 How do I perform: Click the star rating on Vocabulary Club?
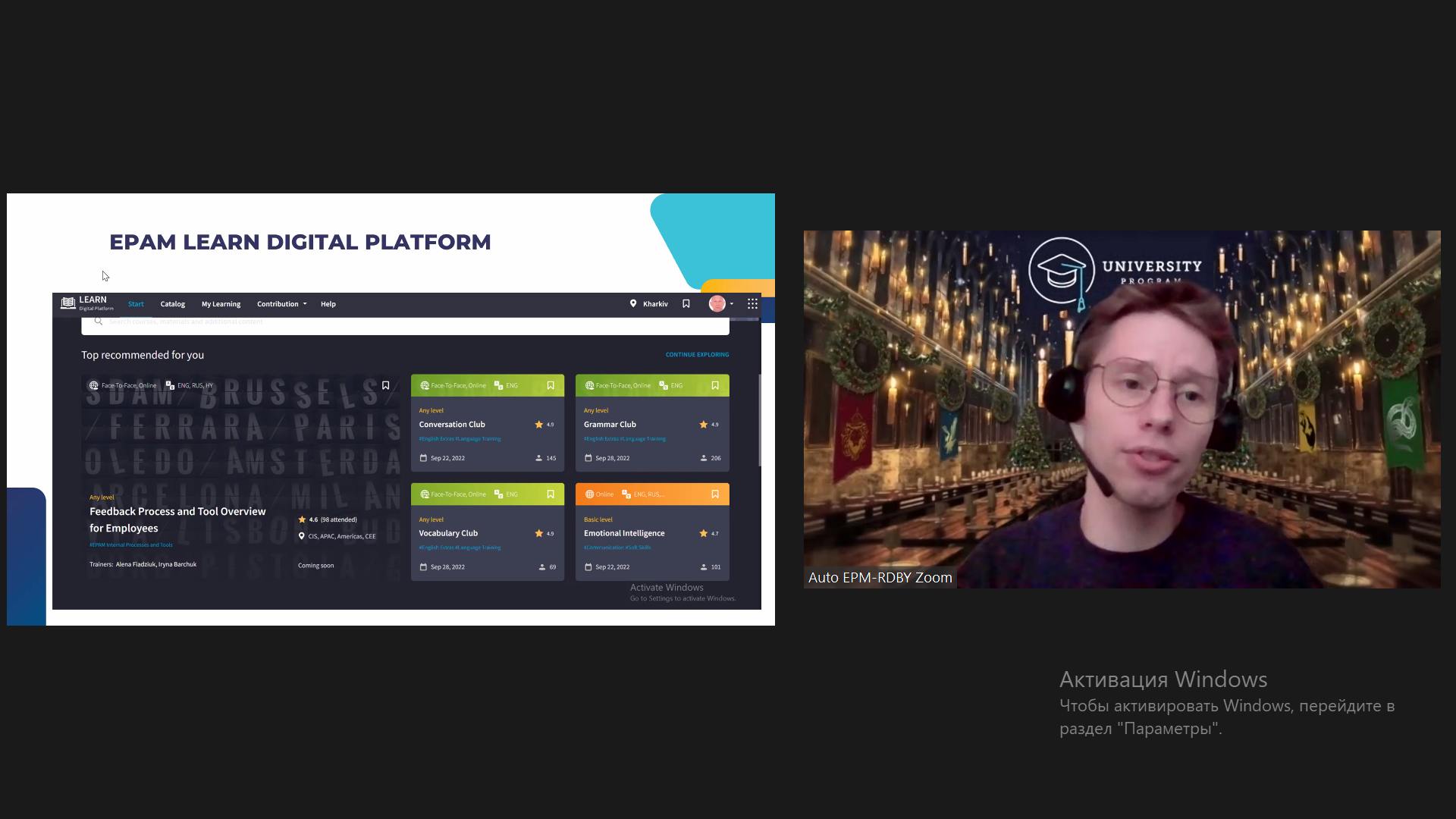coord(544,533)
